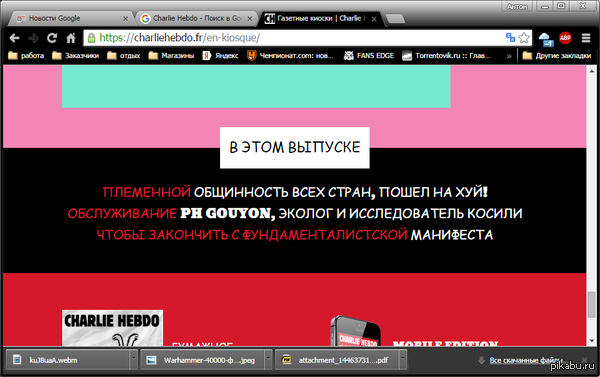Click the forward navigation arrow
600x377 pixels.
pyautogui.click(x=33, y=38)
